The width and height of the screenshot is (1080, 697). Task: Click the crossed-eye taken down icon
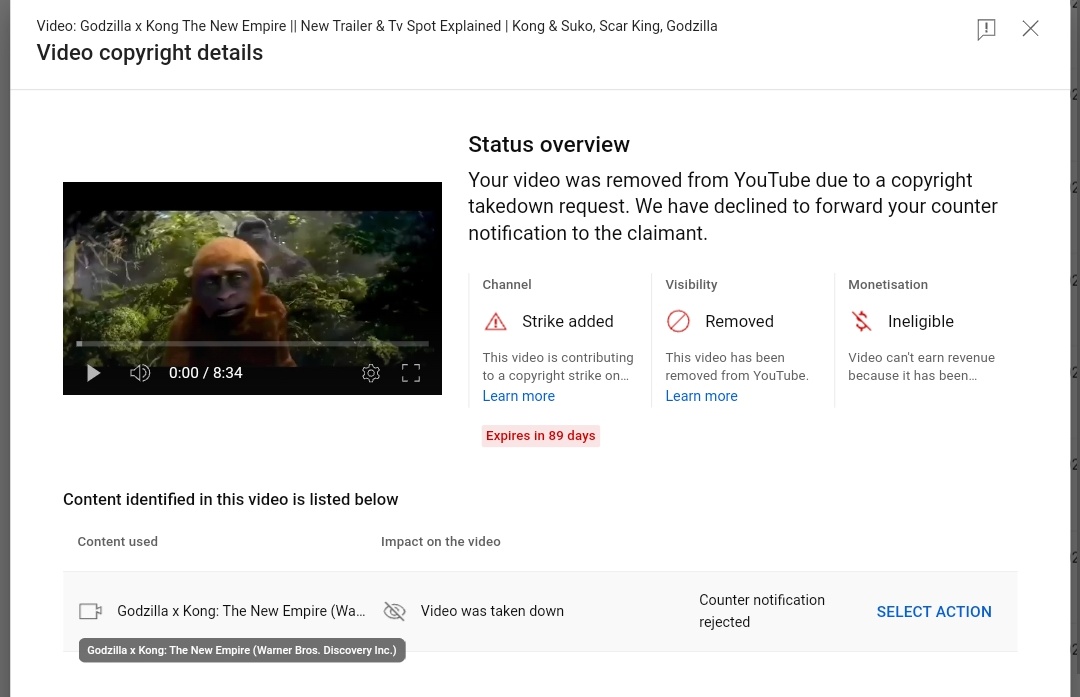tap(394, 611)
